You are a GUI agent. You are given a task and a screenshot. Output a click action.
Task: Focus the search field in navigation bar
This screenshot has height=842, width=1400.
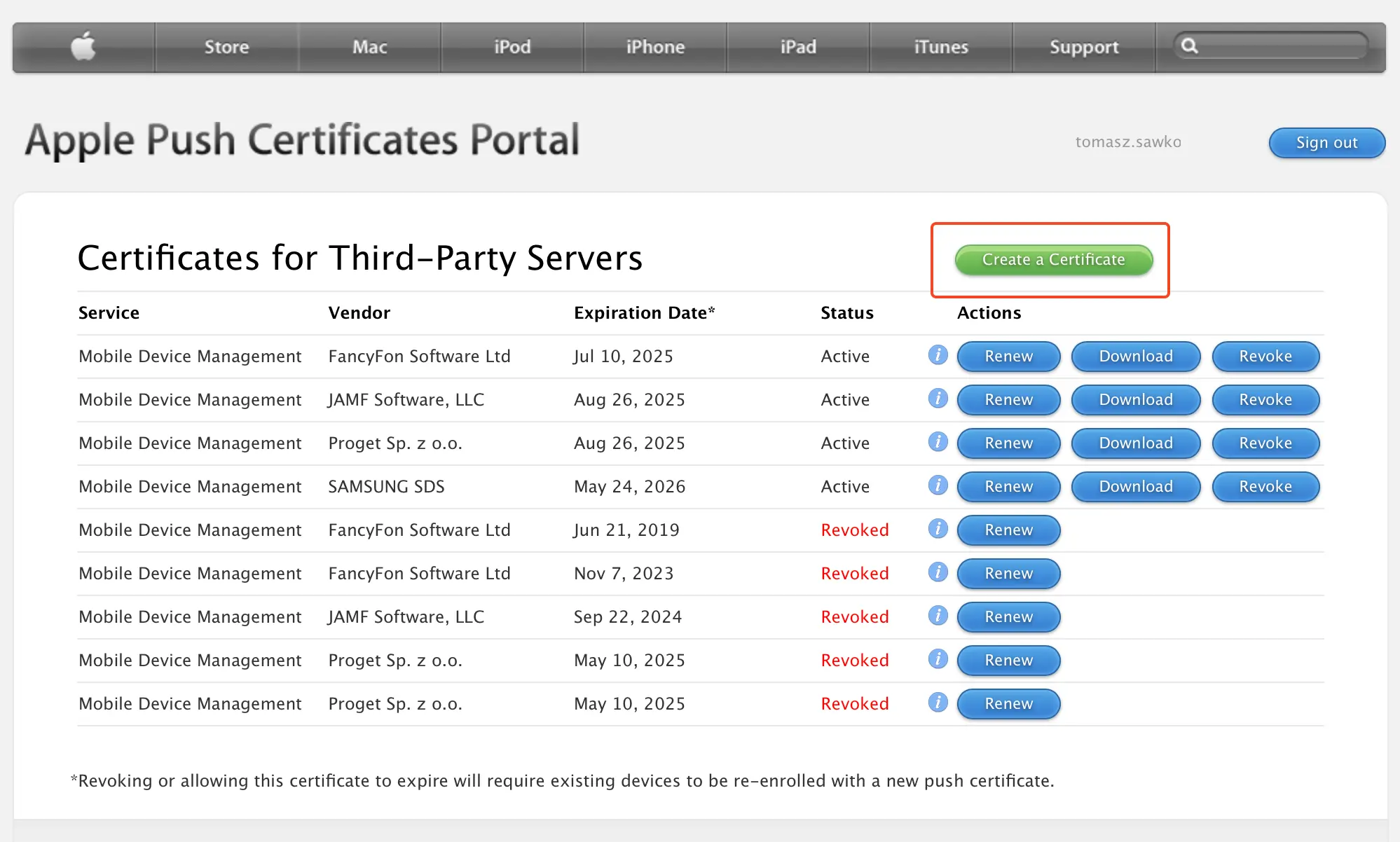pos(1270,46)
